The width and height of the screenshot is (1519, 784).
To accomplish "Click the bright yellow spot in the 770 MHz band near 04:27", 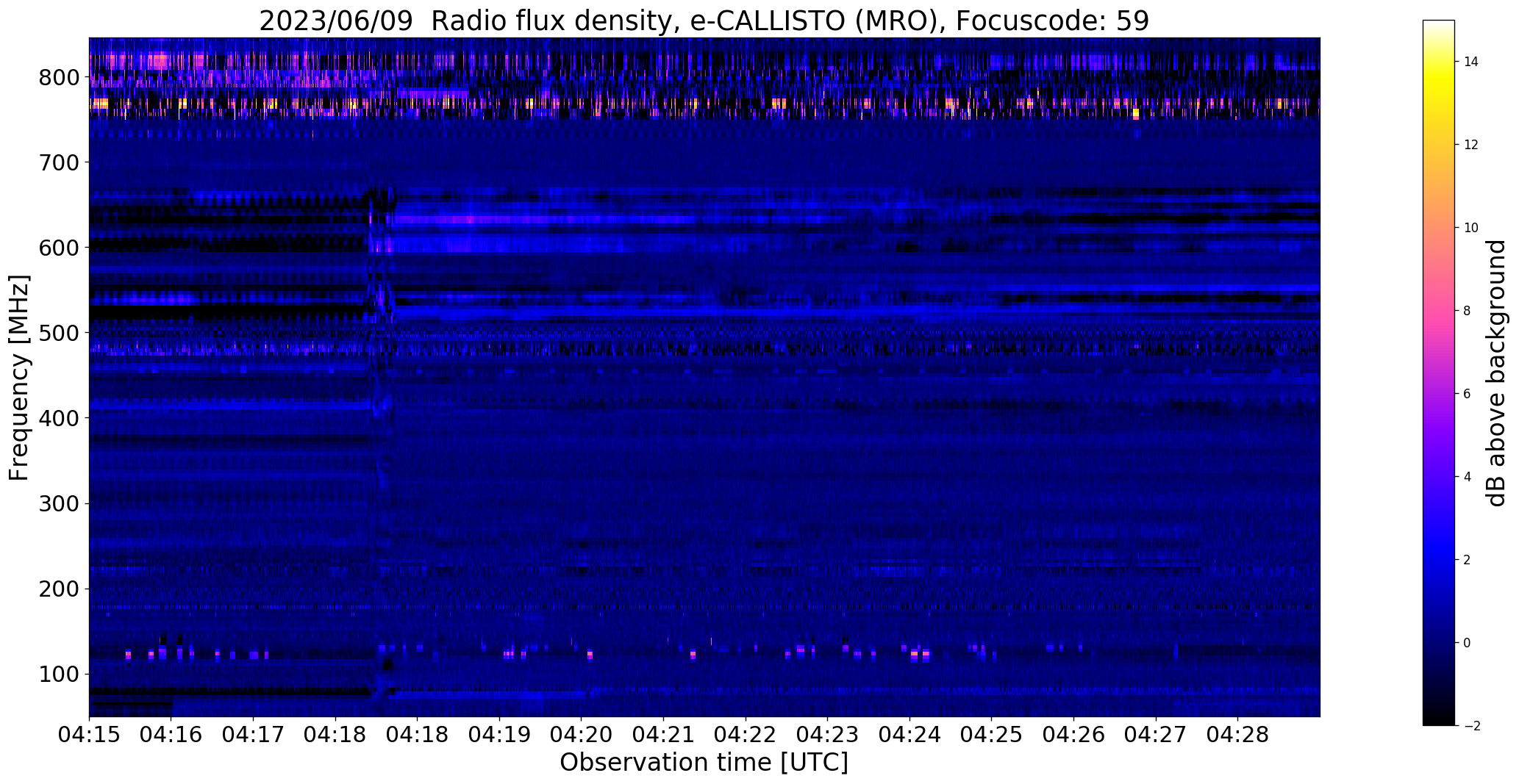I will (1136, 114).
